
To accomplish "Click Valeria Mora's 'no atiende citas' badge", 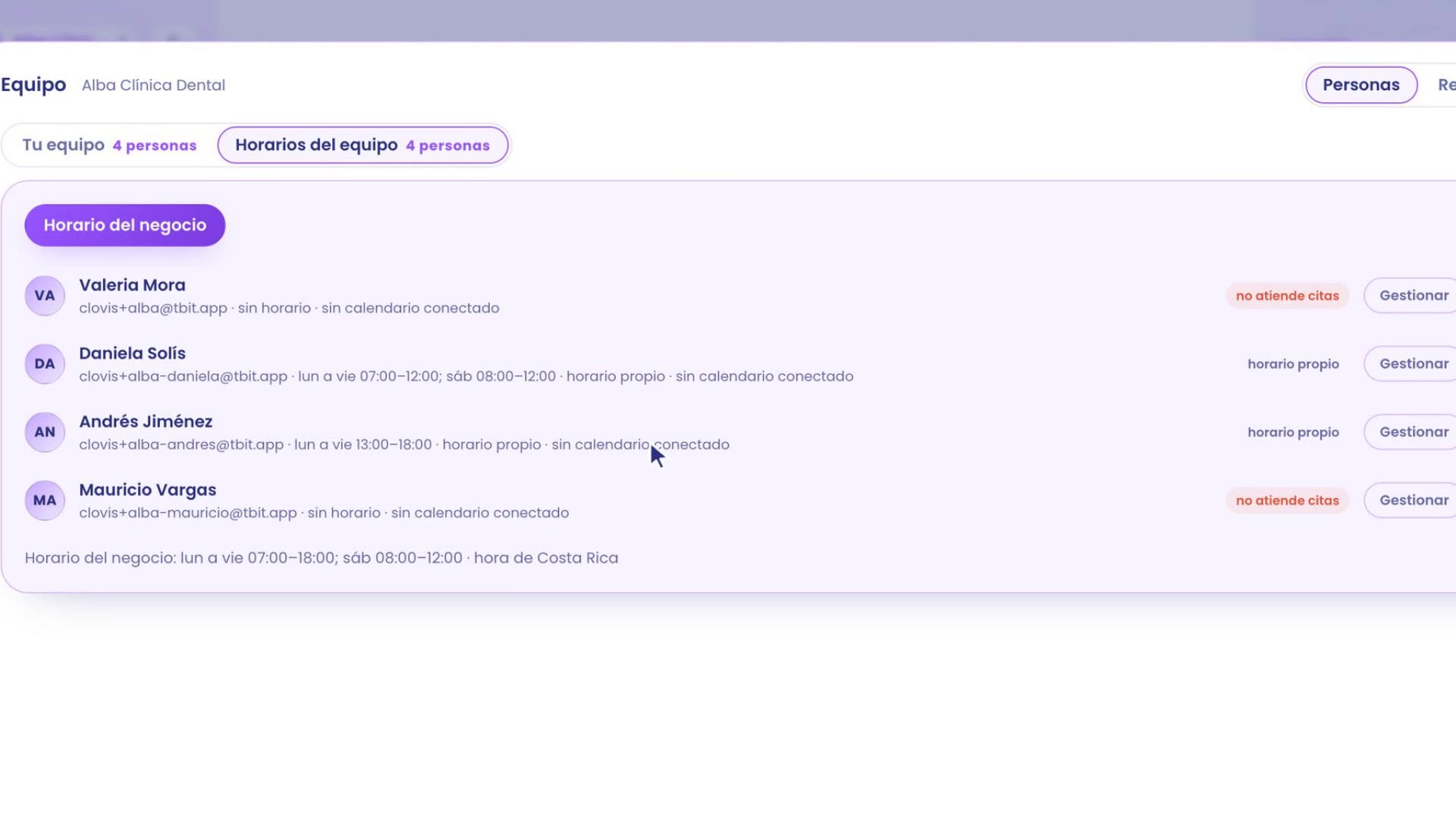I will [x=1287, y=296].
